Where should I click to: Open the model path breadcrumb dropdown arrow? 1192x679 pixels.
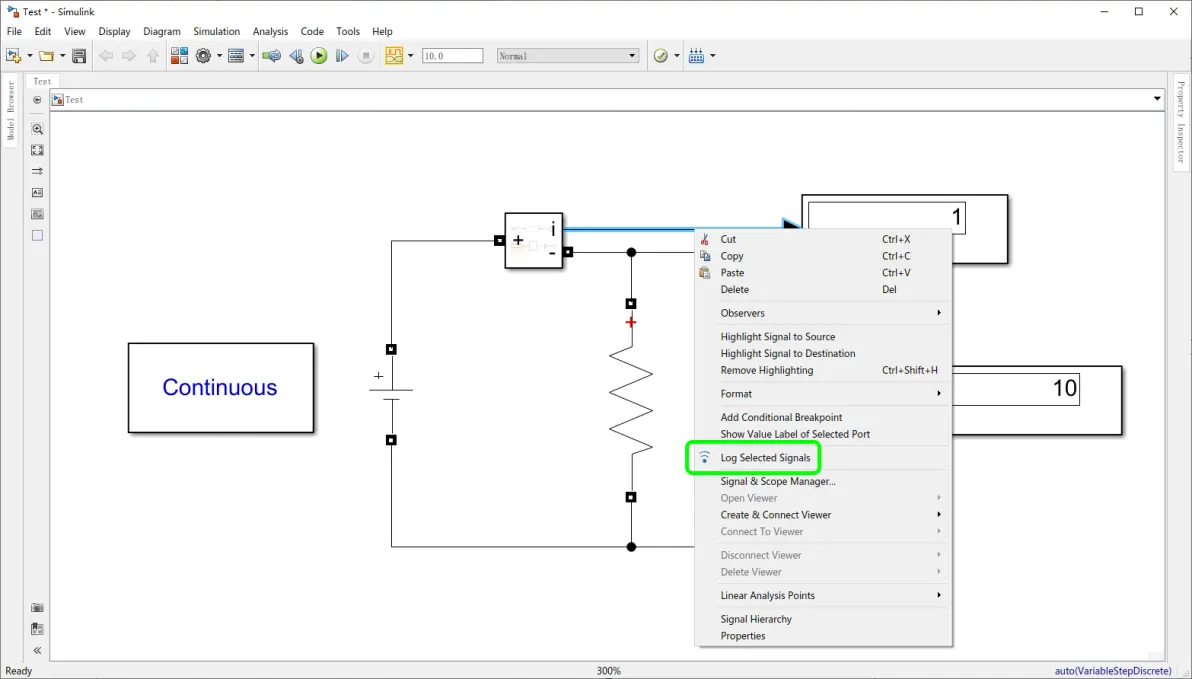point(1157,99)
